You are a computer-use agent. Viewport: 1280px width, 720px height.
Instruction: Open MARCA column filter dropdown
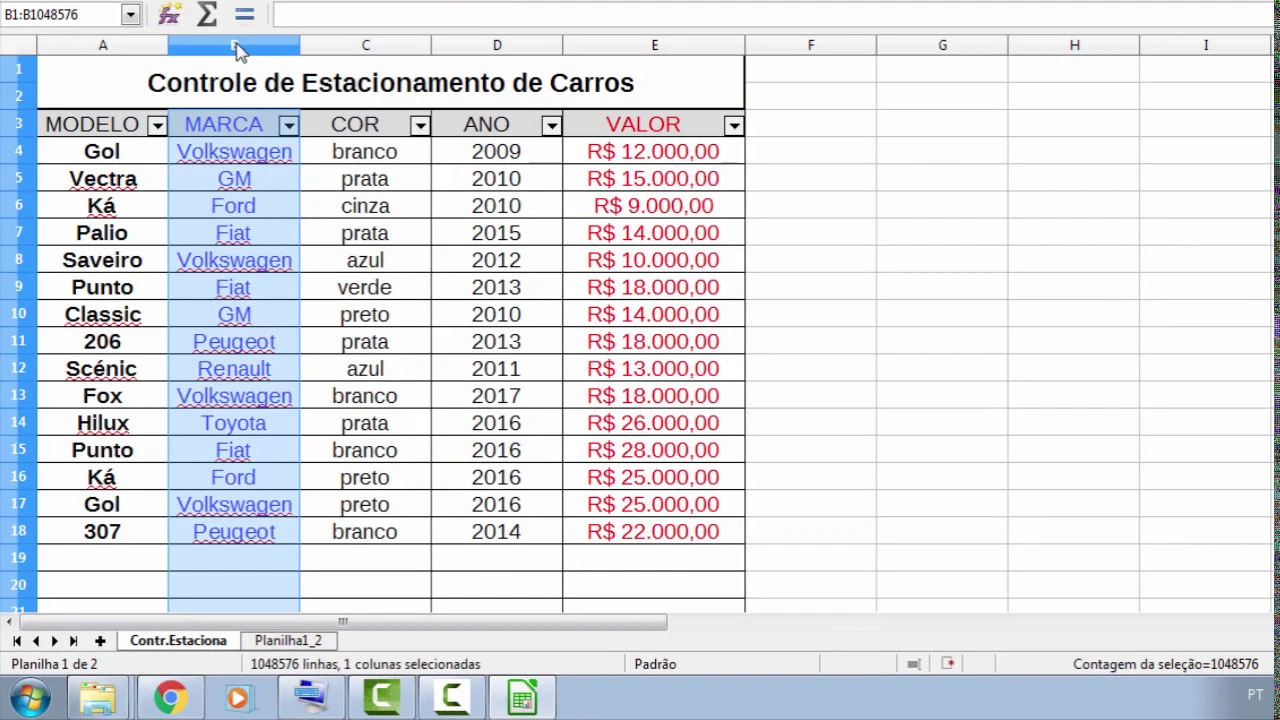pos(289,125)
